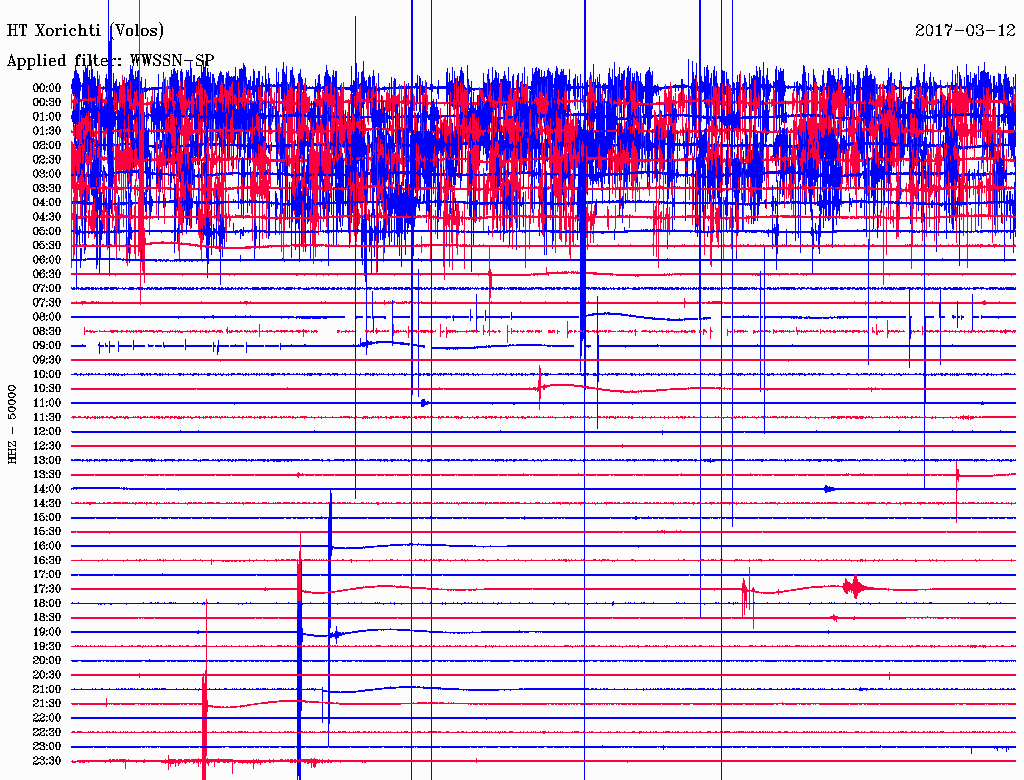Select the 06:30 time label
Viewport: 1024px width, 780px height.
[x=47, y=274]
